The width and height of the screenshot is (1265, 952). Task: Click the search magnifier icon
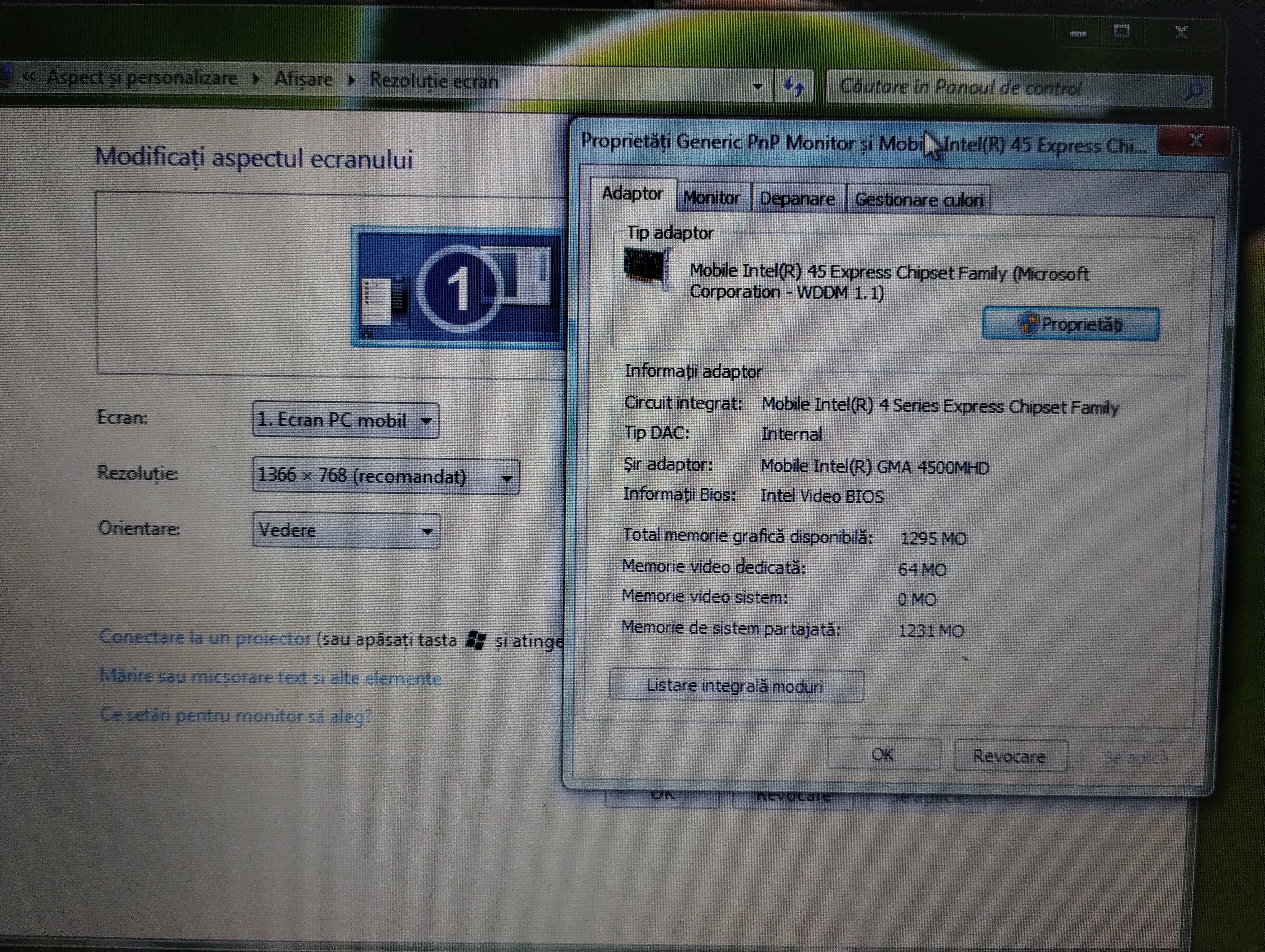click(x=1194, y=90)
